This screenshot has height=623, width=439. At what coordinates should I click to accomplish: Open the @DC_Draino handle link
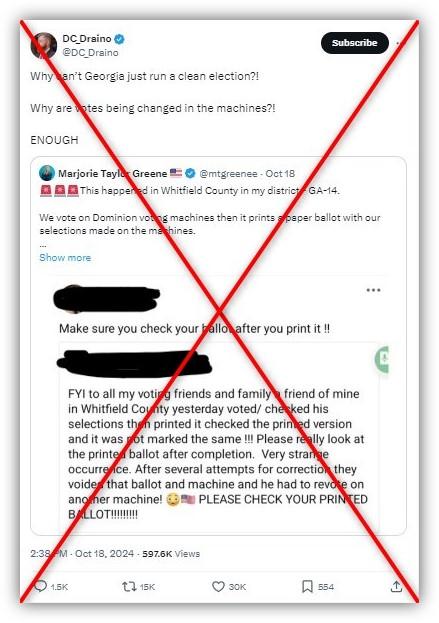[x=91, y=52]
